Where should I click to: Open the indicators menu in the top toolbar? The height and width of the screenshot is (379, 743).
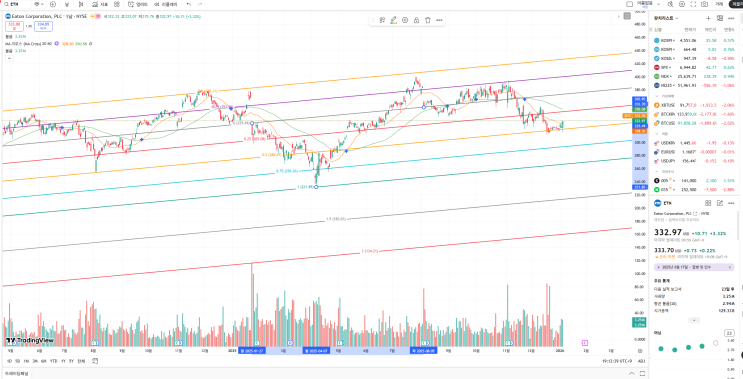(100, 4)
